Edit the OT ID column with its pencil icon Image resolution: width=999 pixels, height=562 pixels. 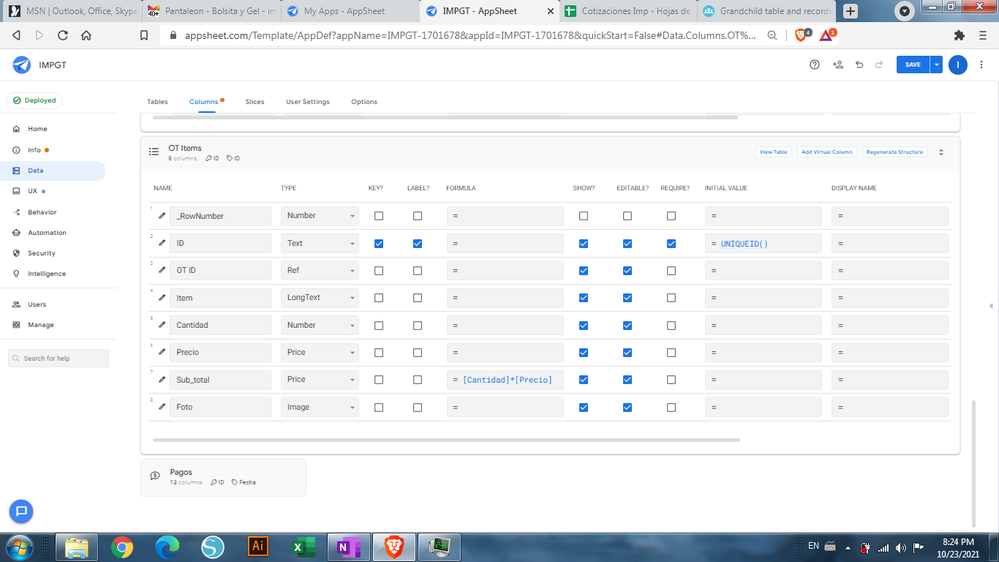(162, 270)
